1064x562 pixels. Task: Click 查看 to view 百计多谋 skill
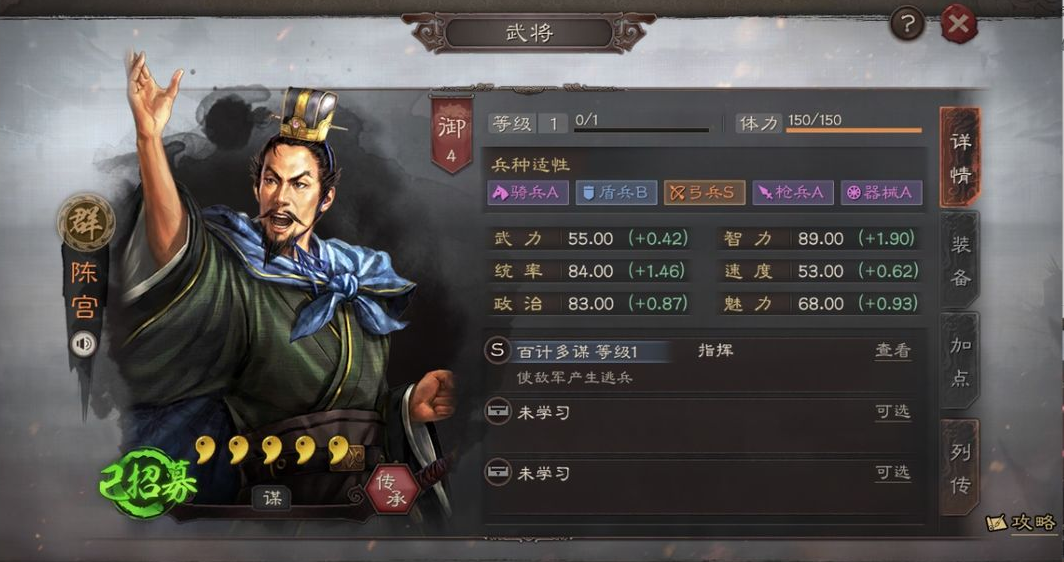pyautogui.click(x=892, y=351)
